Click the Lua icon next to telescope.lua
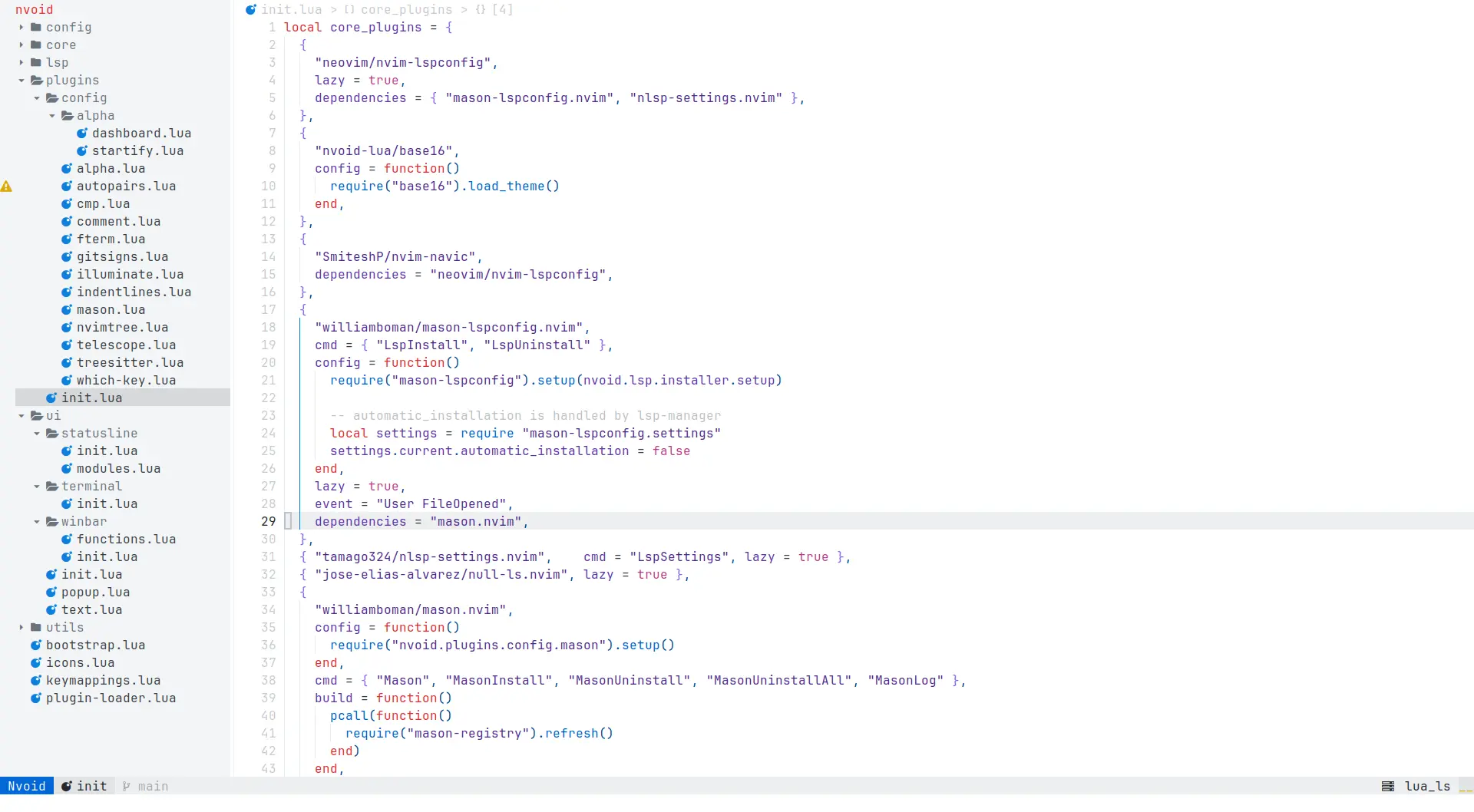 point(67,345)
